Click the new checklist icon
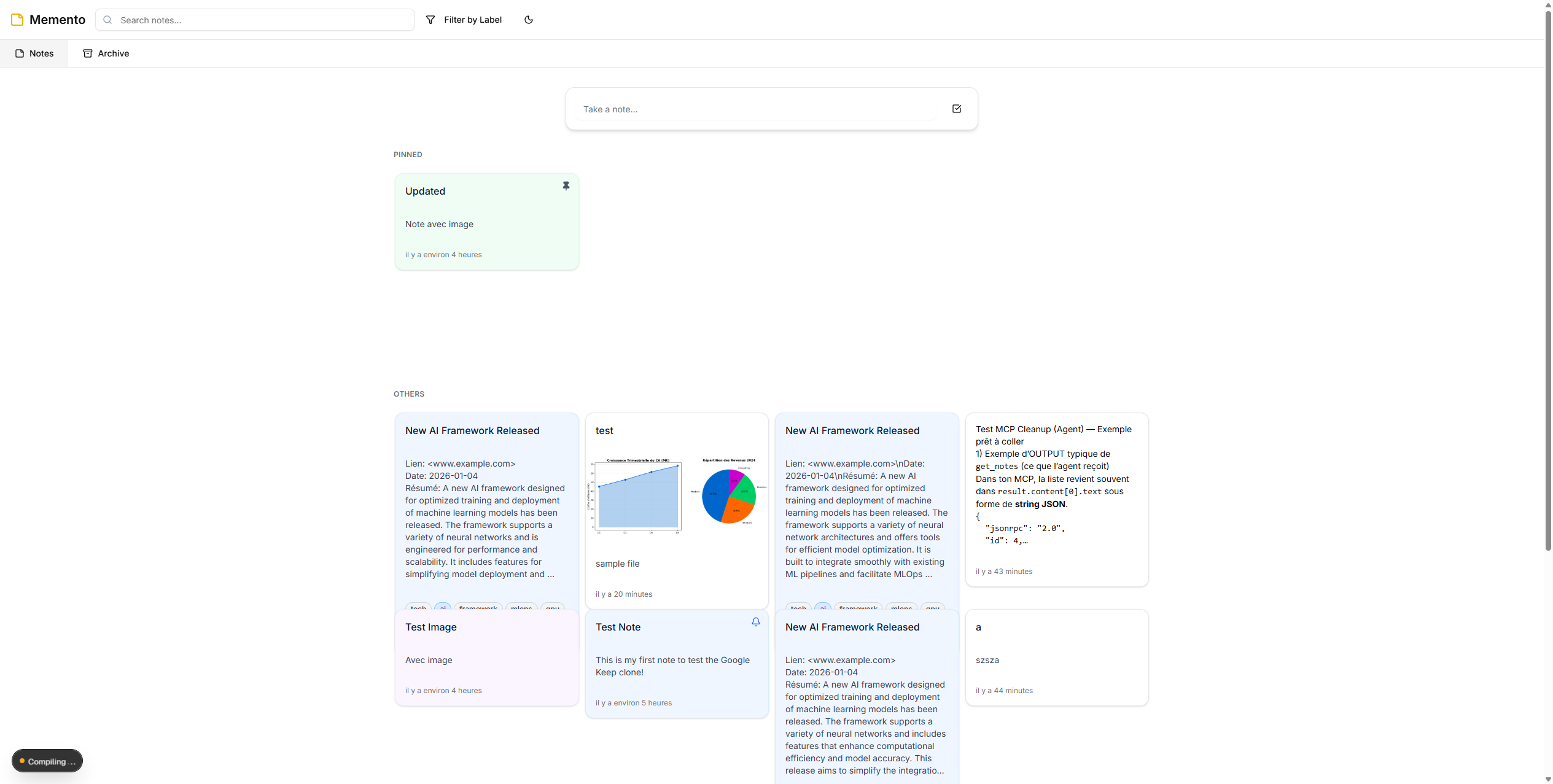 point(956,109)
